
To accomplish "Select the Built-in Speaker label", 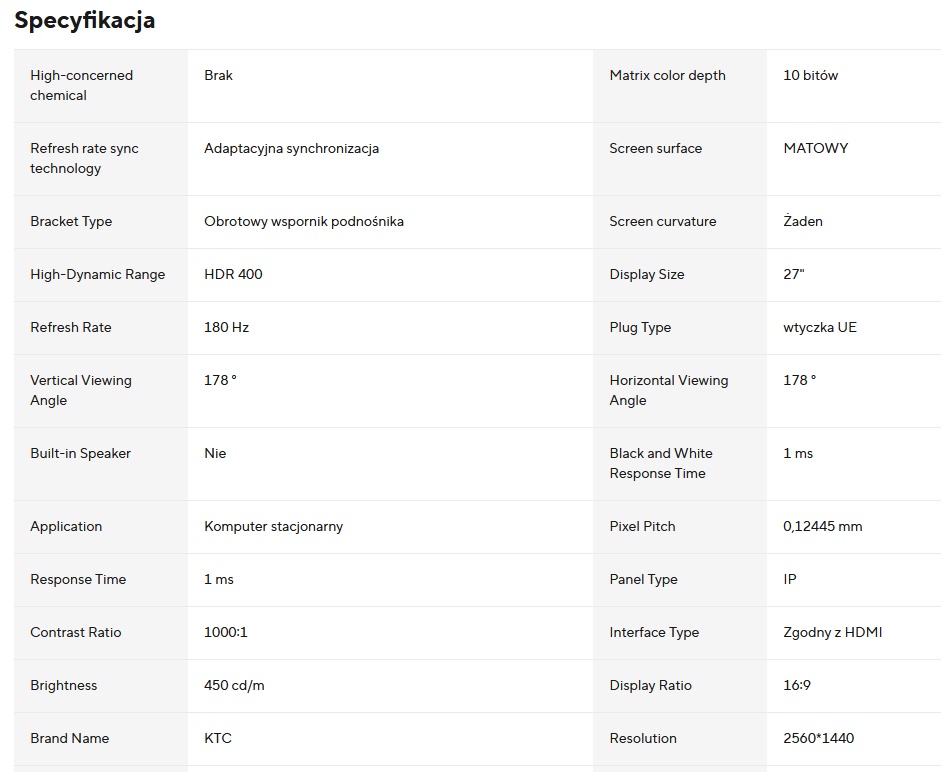I will tap(81, 453).
